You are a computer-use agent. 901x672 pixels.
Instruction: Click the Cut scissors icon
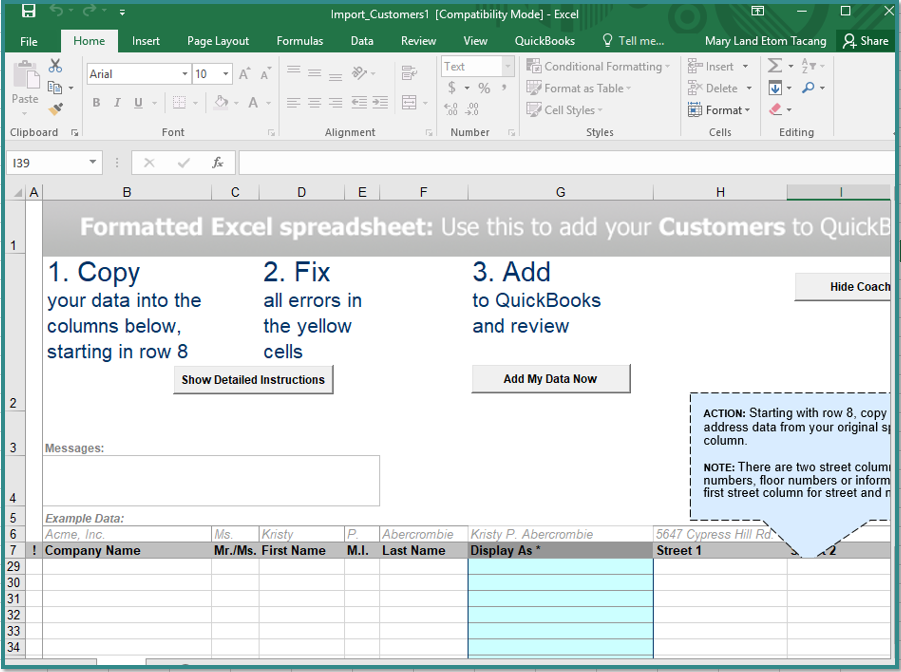(55, 66)
